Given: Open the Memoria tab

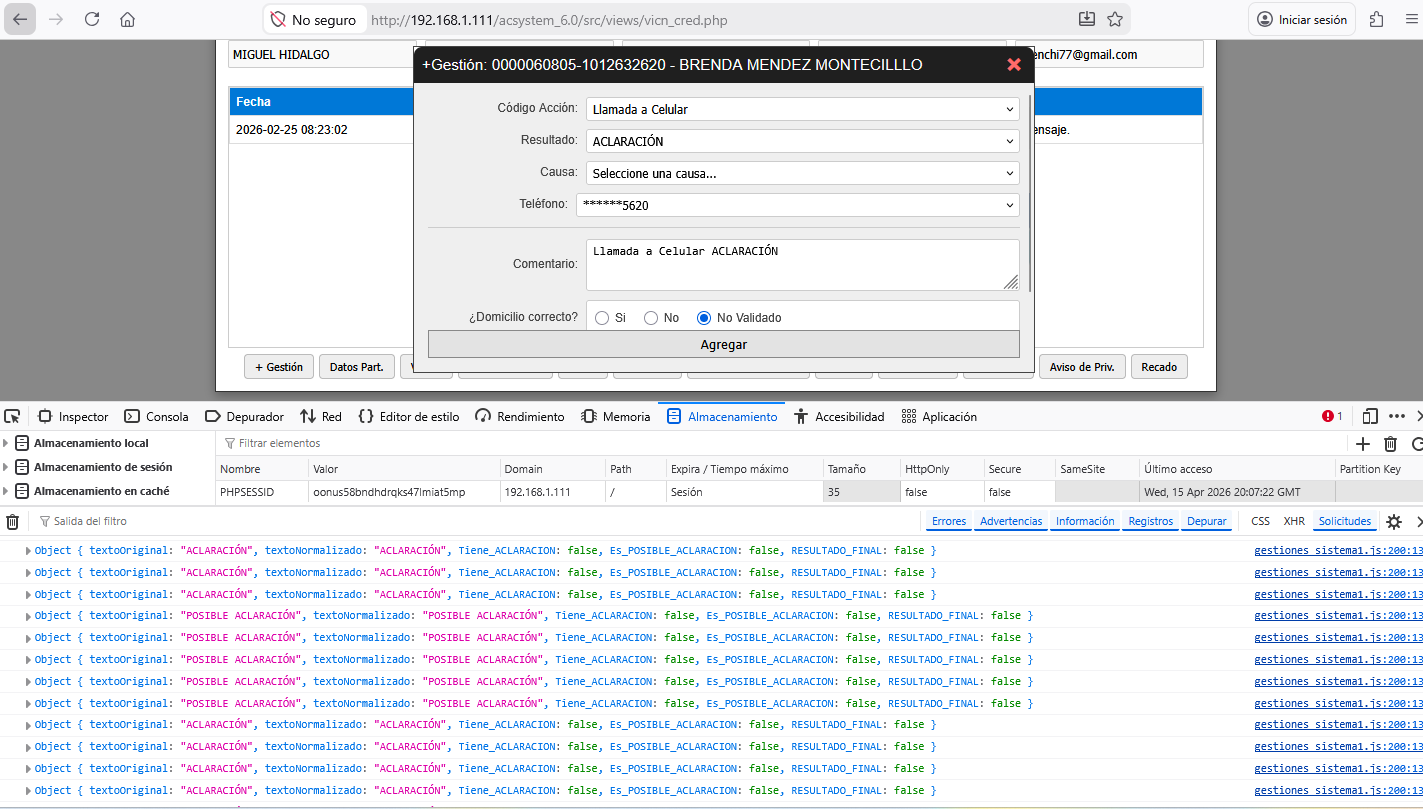Looking at the screenshot, I should [614, 416].
